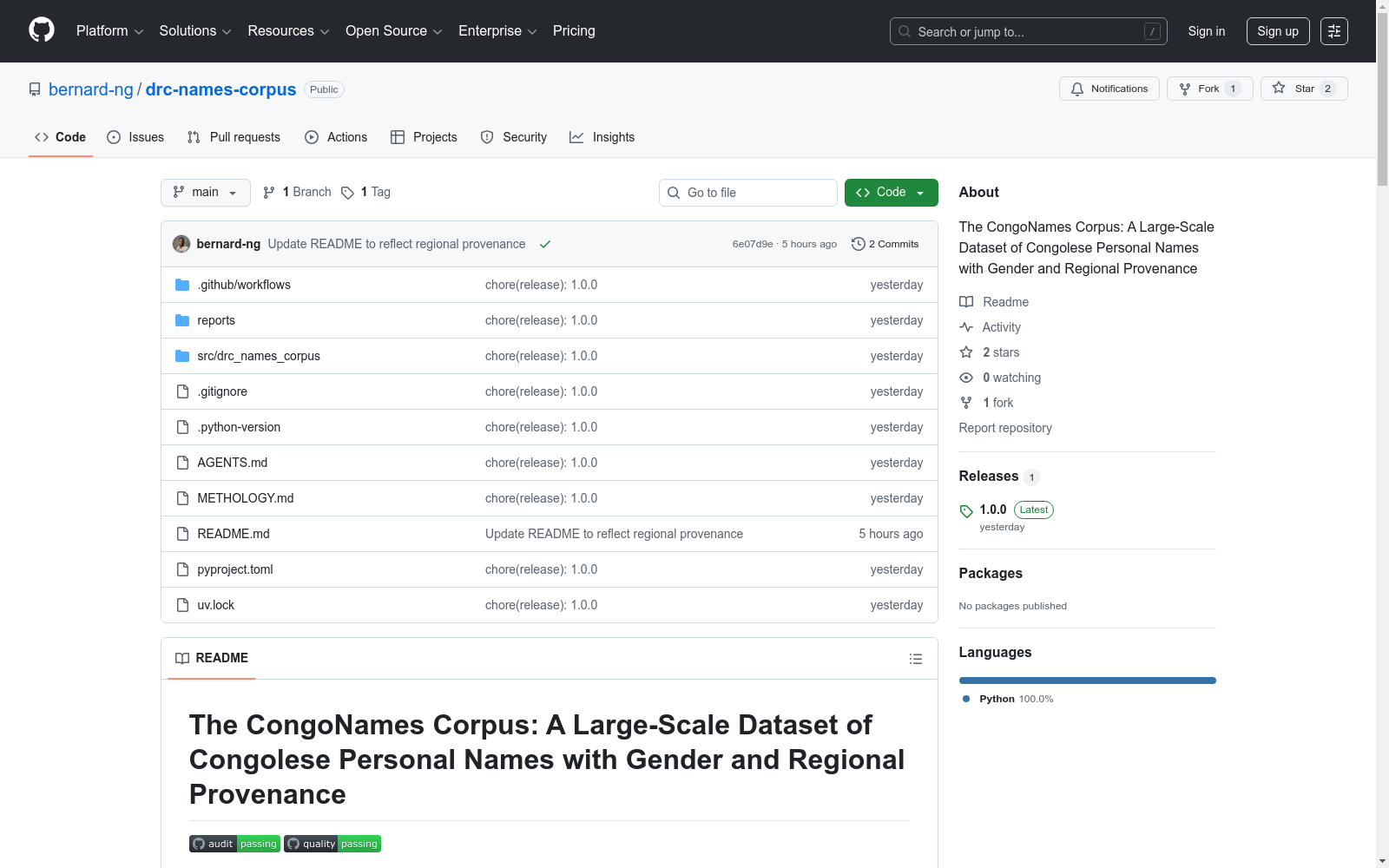This screenshot has height=868, width=1389.
Task: Open the reports folder
Action: (216, 320)
